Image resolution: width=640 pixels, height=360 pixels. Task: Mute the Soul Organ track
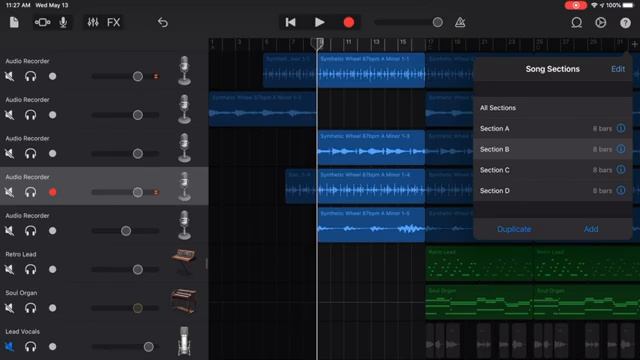pyautogui.click(x=9, y=308)
